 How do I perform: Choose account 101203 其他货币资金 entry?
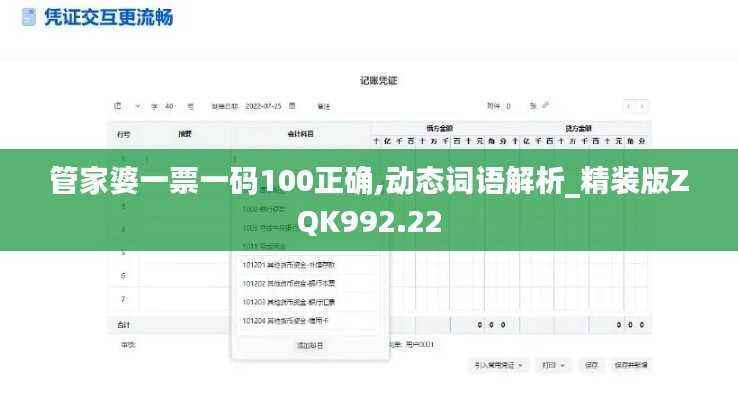pyautogui.click(x=308, y=301)
